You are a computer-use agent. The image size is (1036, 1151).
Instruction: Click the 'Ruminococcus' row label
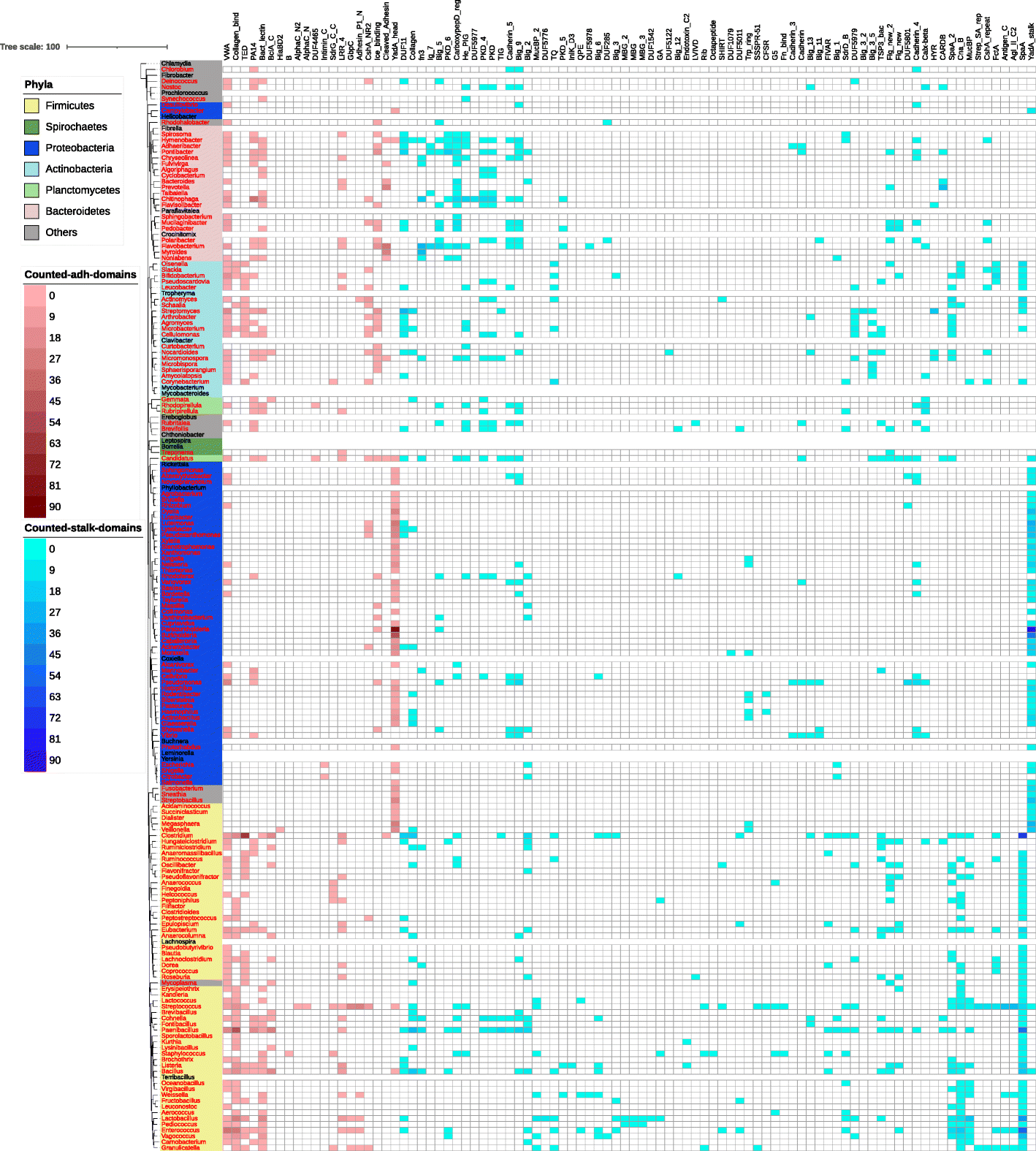(182, 859)
